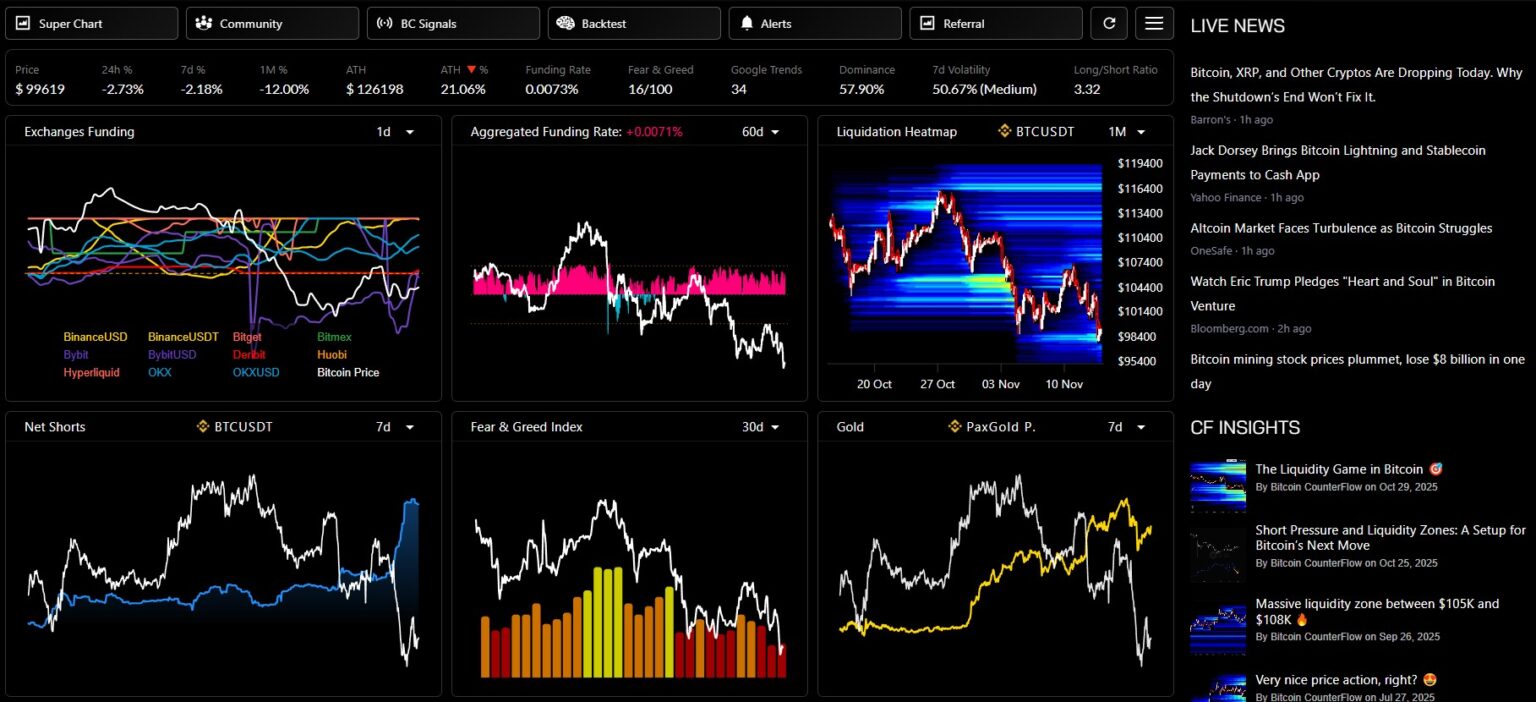This screenshot has height=702, width=1536.
Task: Open the hamburger menu icon
Action: pos(1154,23)
